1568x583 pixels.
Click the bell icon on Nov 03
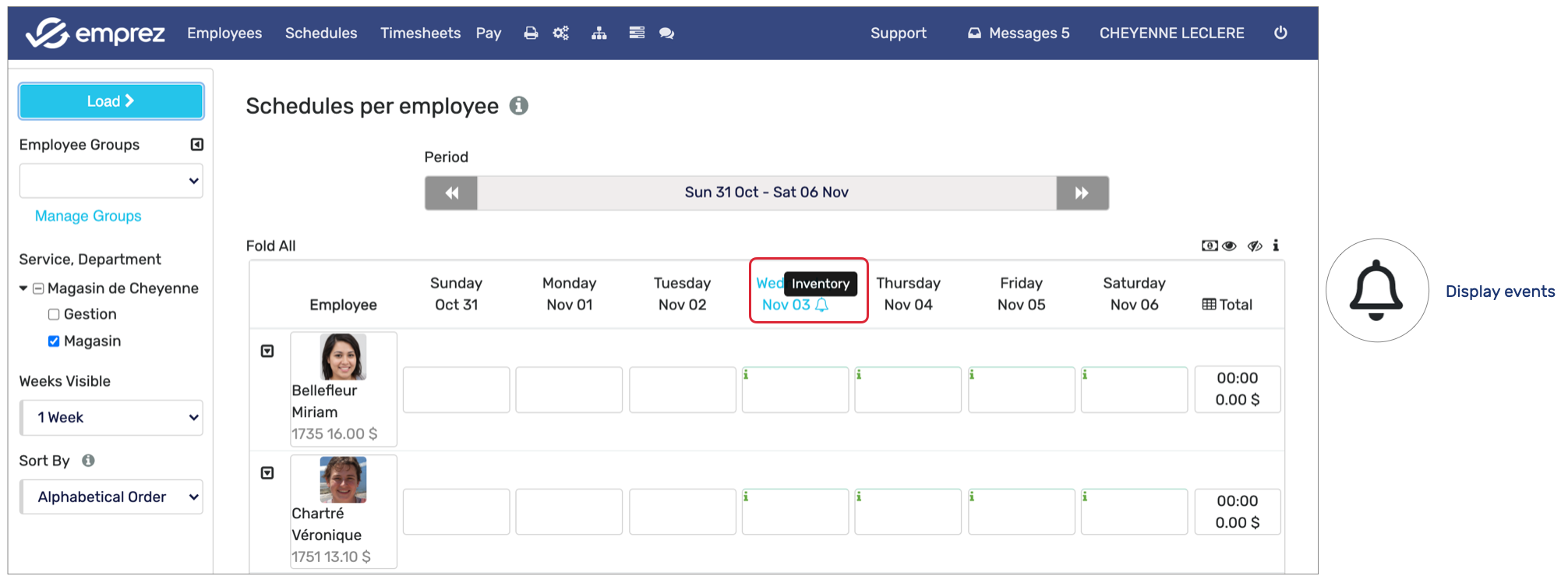821,305
